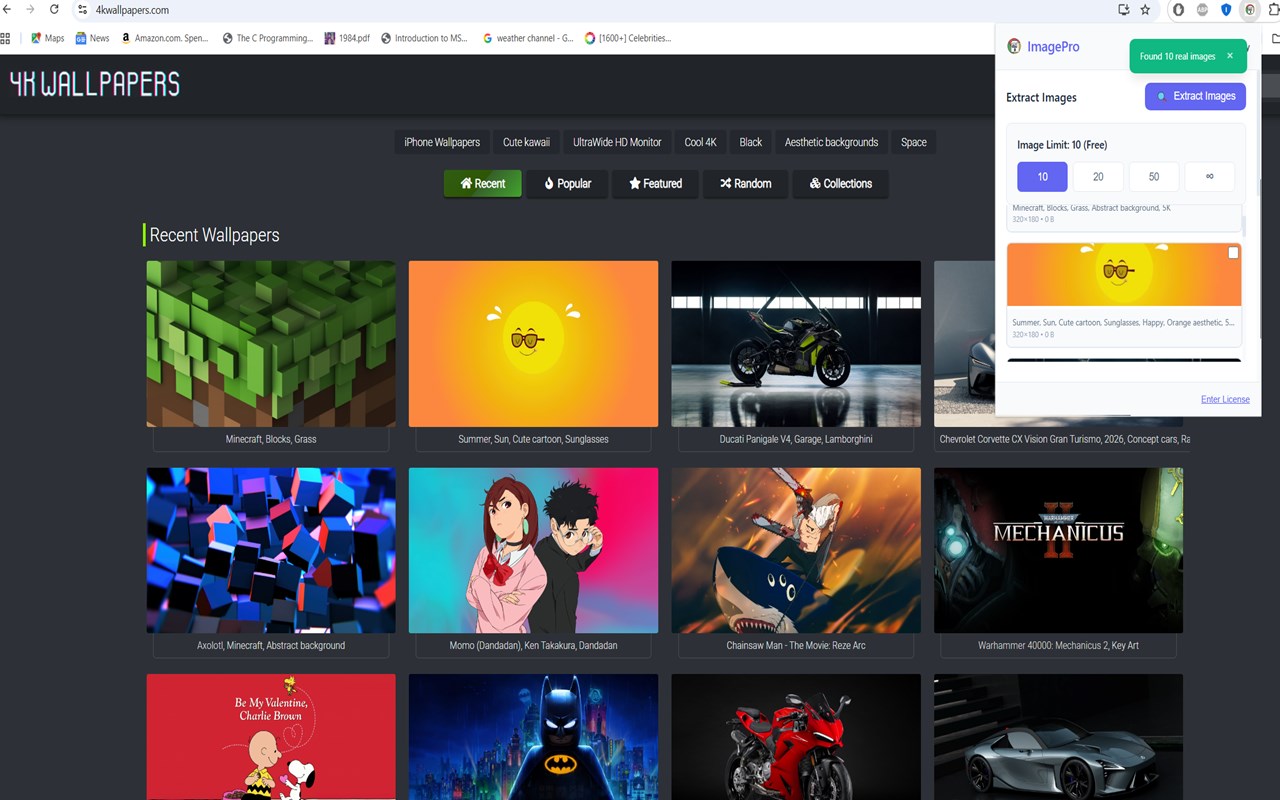Click the purple Extract Images button
1280x800 pixels.
[1195, 96]
